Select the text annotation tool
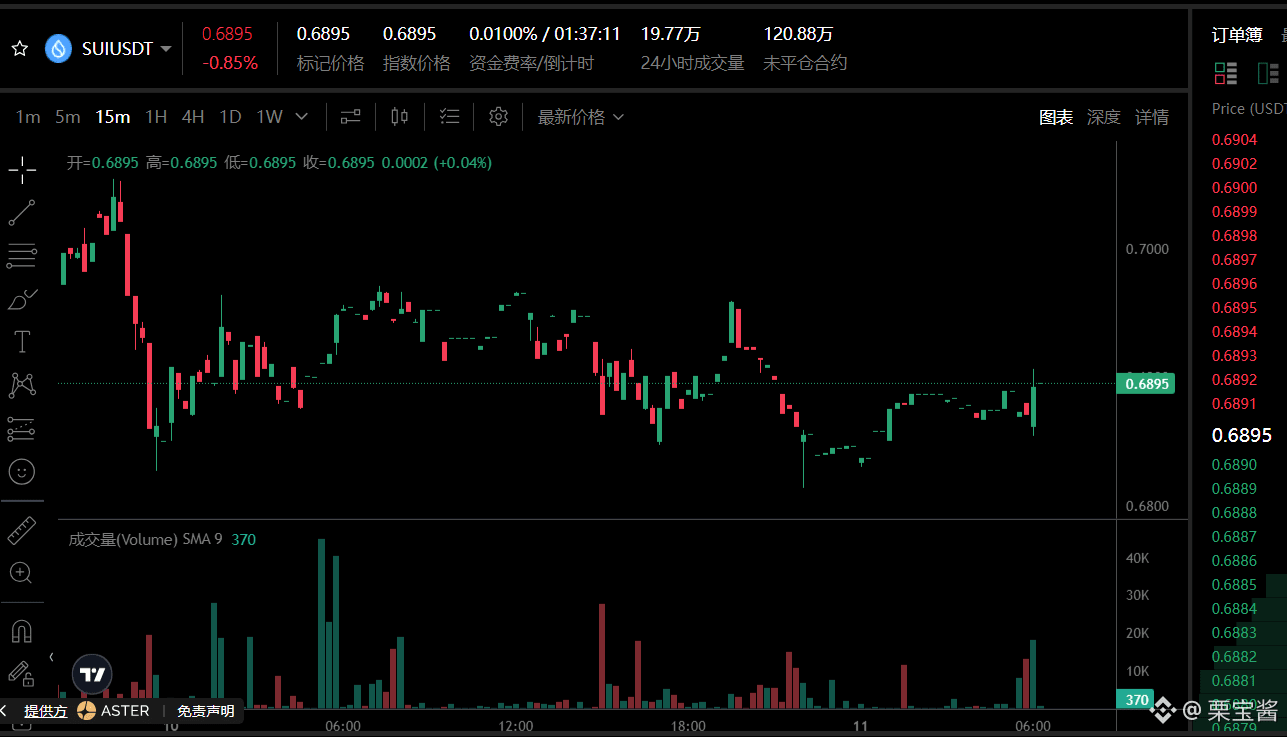The image size is (1287, 737). pyautogui.click(x=22, y=342)
